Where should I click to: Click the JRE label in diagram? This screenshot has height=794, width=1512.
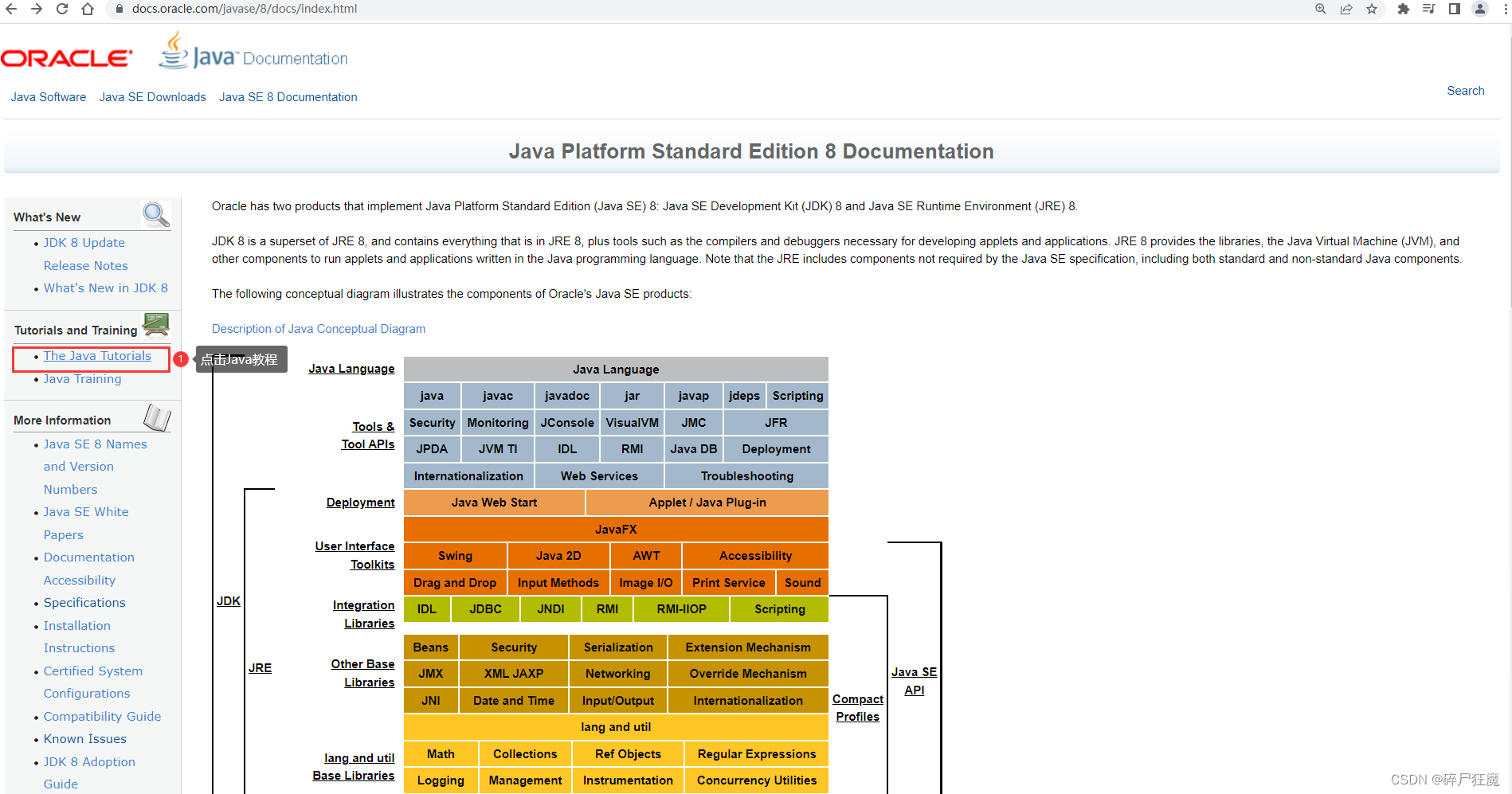[x=260, y=668]
